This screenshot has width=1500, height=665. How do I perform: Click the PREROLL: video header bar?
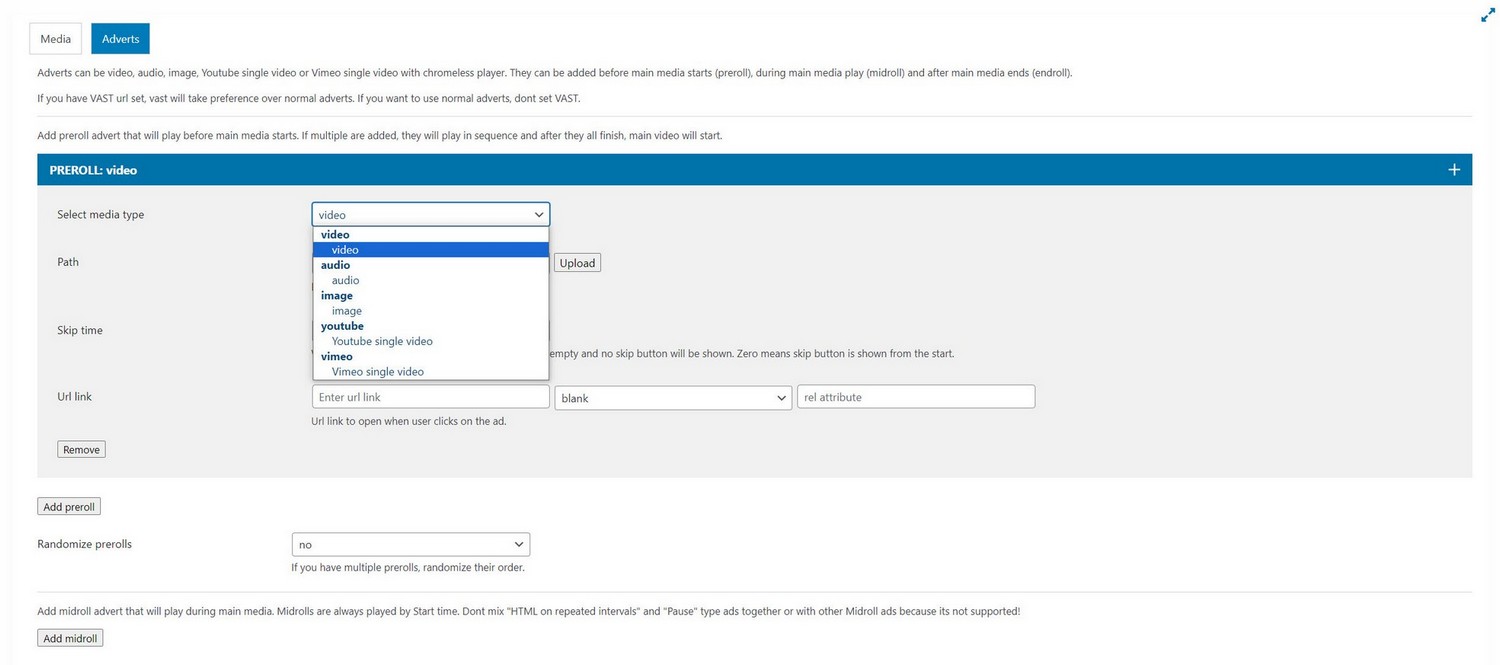700,170
